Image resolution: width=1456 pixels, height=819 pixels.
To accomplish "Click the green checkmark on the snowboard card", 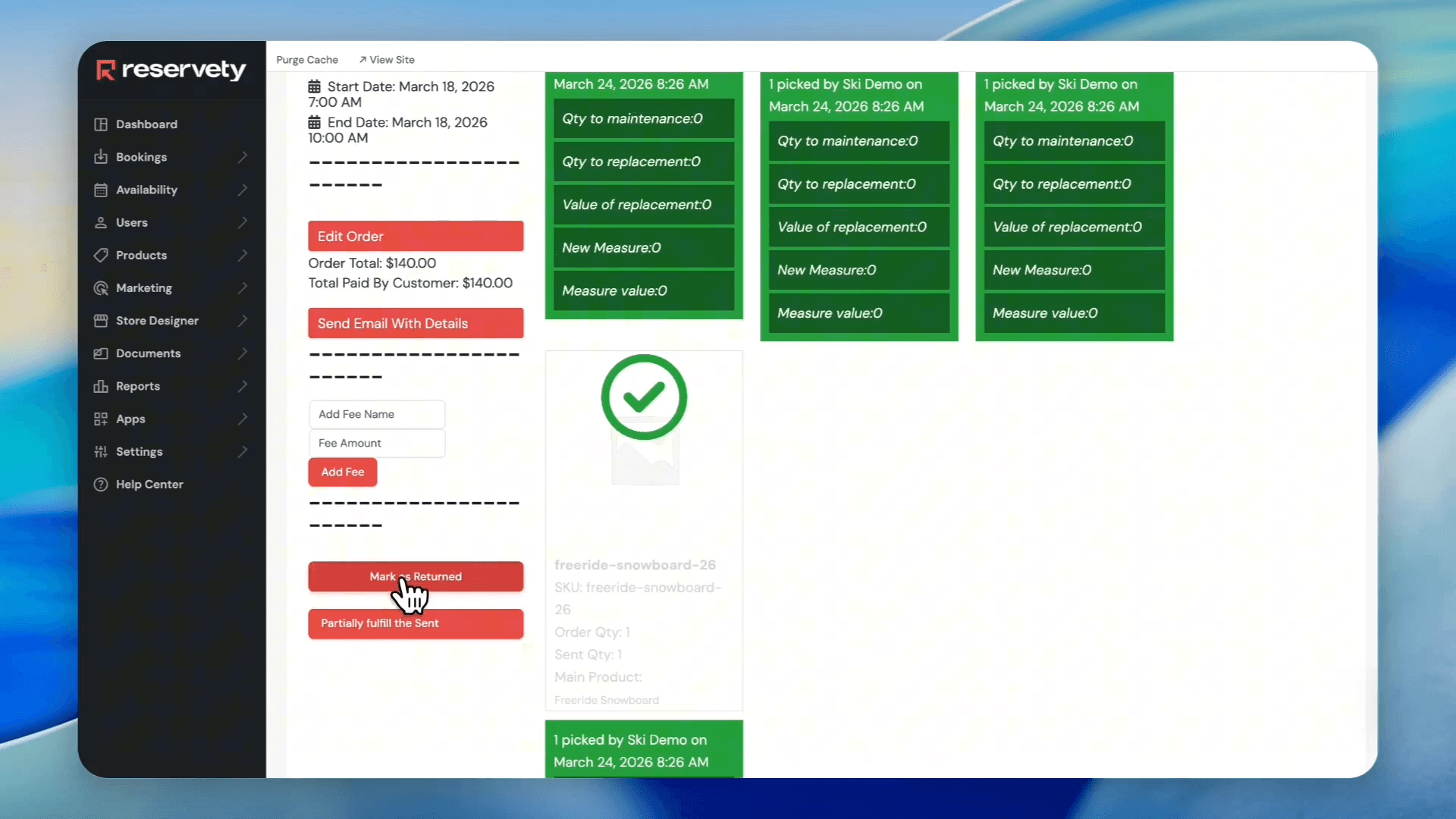I will (x=644, y=397).
